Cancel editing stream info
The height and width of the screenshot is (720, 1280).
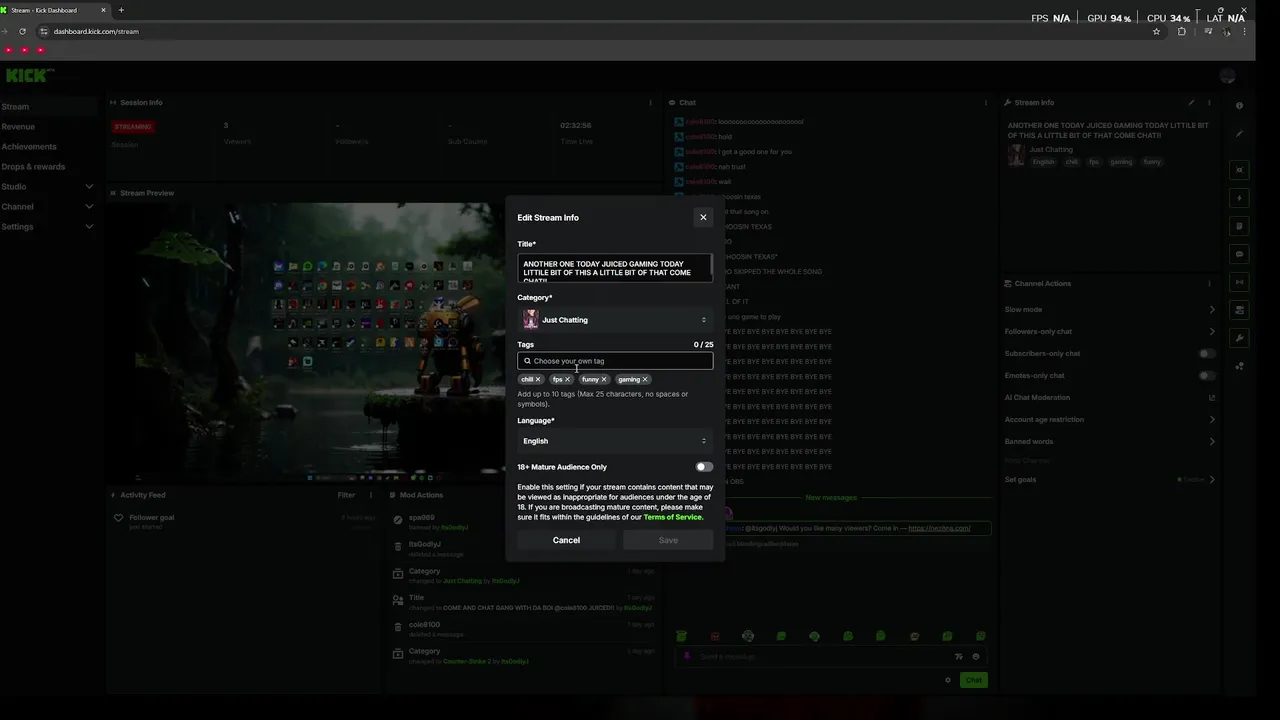pyautogui.click(x=566, y=540)
